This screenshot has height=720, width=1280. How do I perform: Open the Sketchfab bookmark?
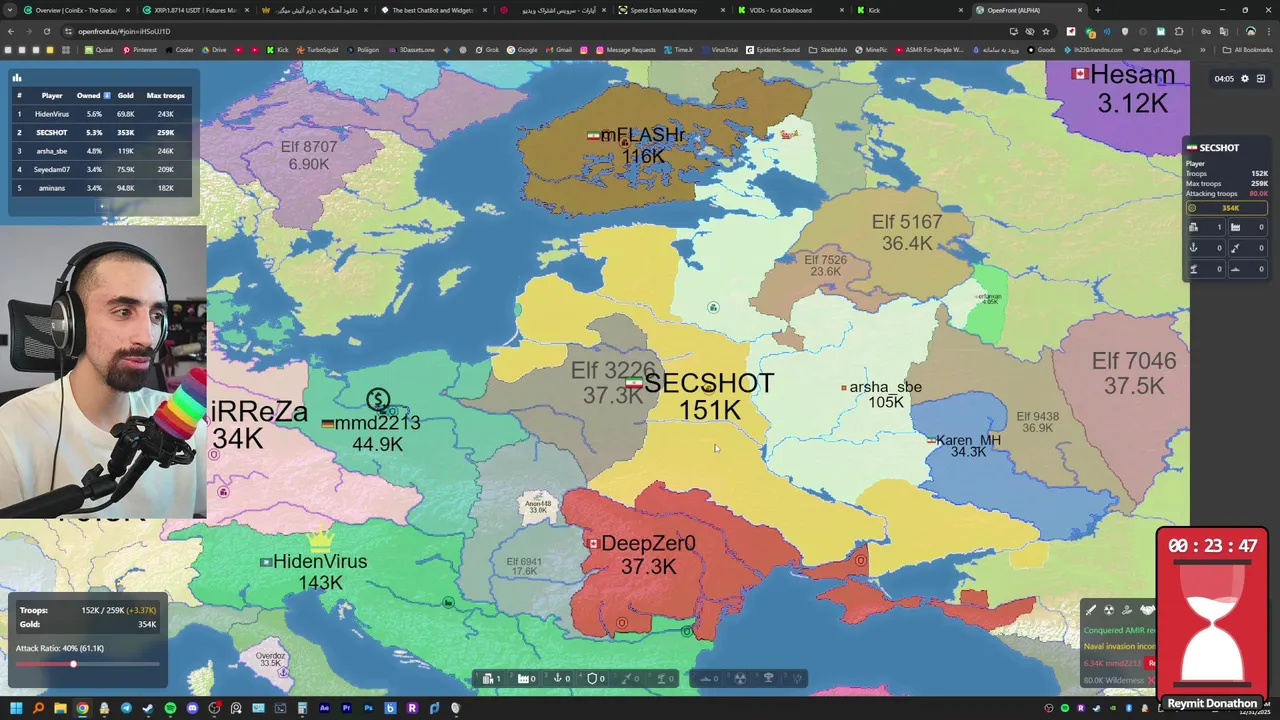point(827,49)
